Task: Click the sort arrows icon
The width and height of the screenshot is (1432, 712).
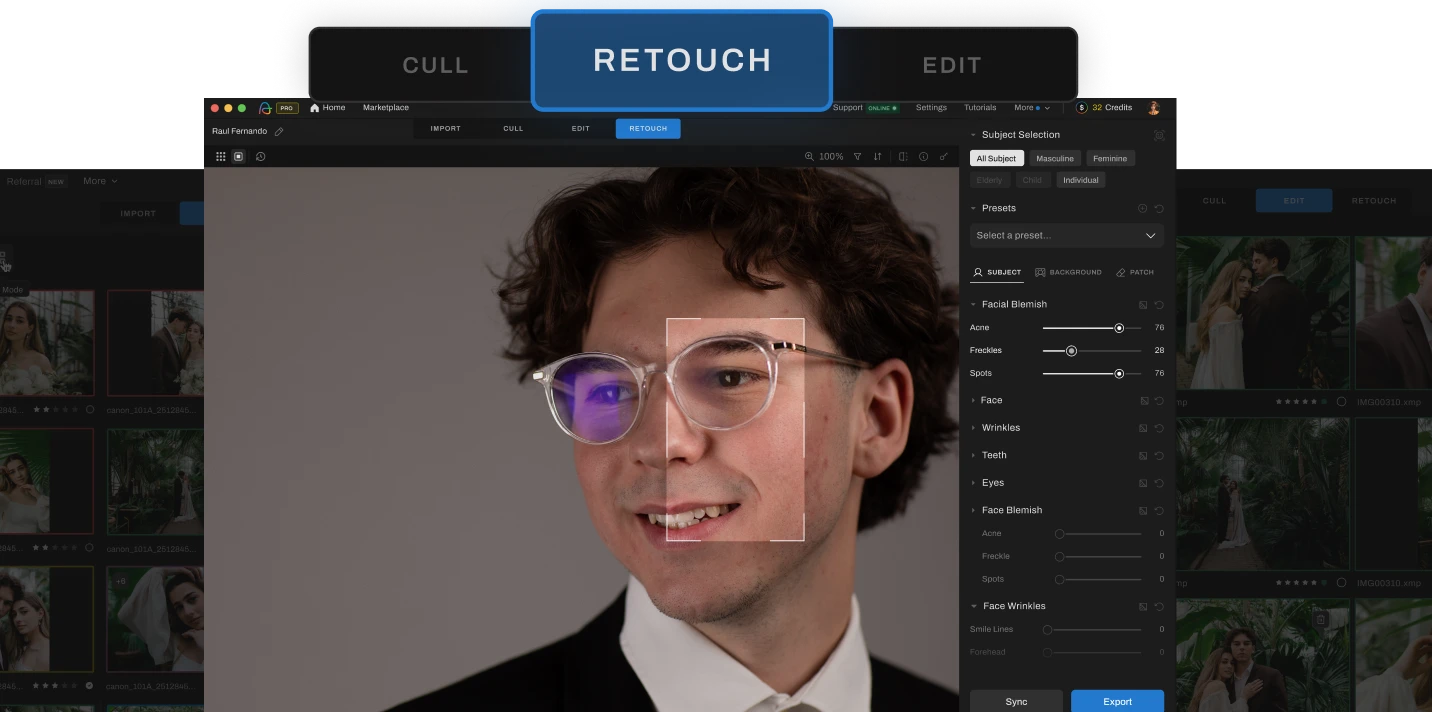Action: coord(877,156)
